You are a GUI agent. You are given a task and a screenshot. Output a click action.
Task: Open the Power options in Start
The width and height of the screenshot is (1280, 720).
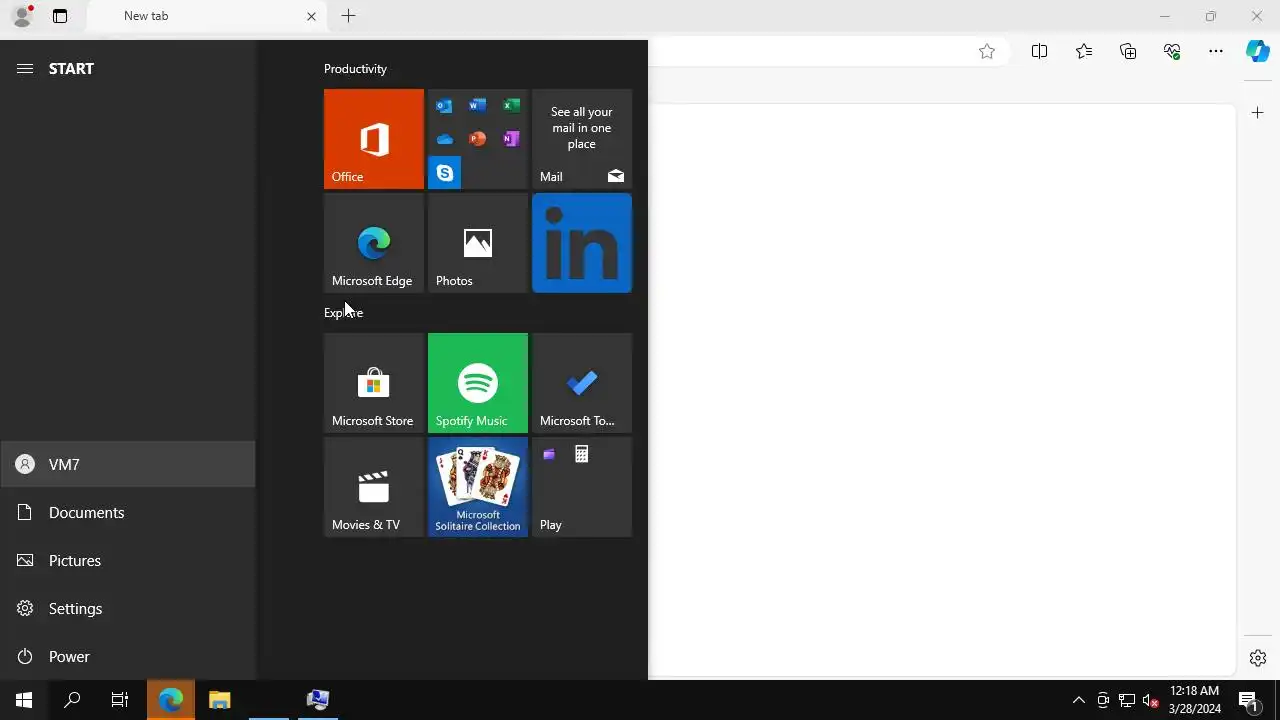128,656
